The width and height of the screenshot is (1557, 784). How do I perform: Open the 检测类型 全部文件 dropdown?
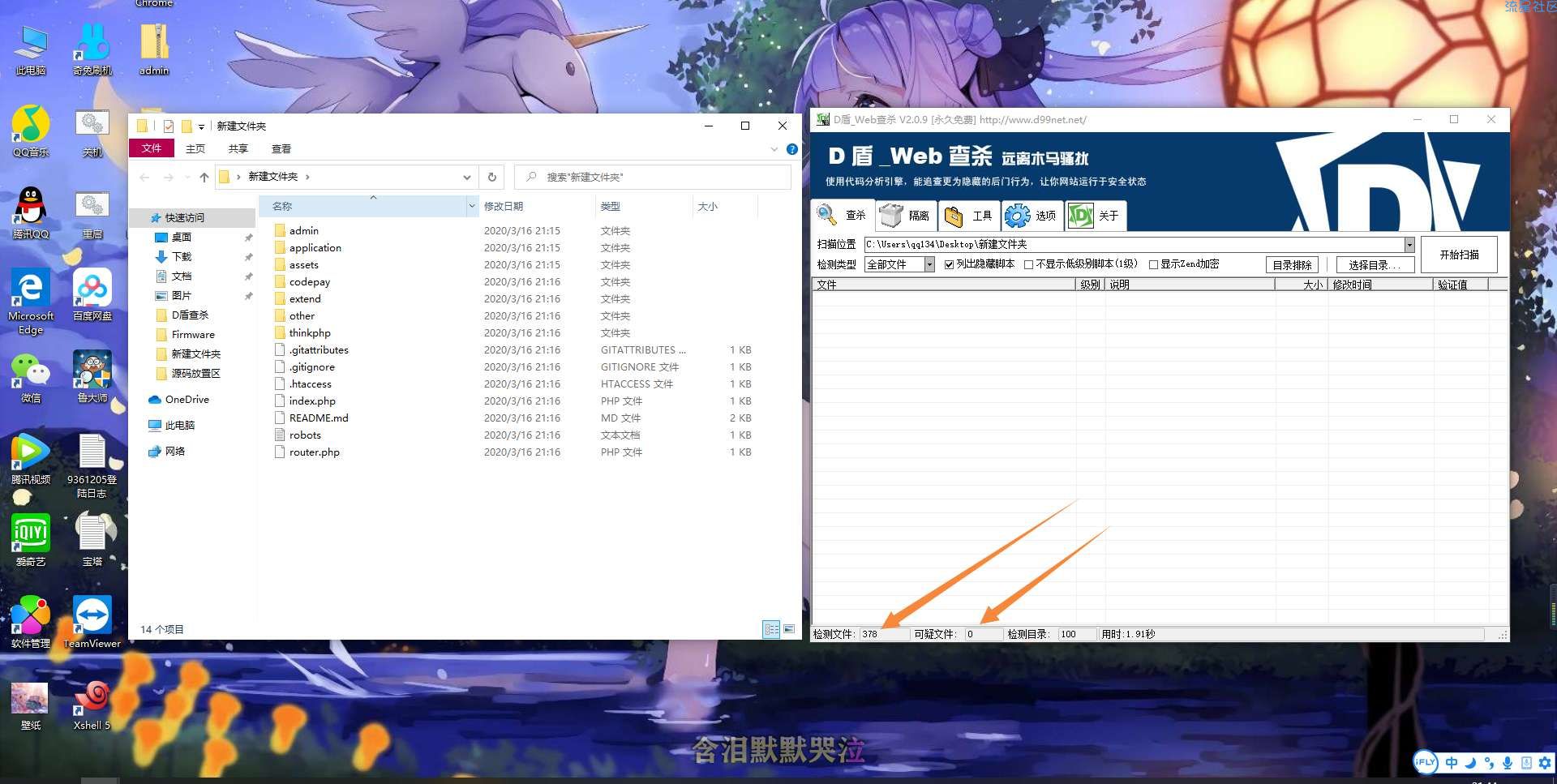(x=929, y=264)
